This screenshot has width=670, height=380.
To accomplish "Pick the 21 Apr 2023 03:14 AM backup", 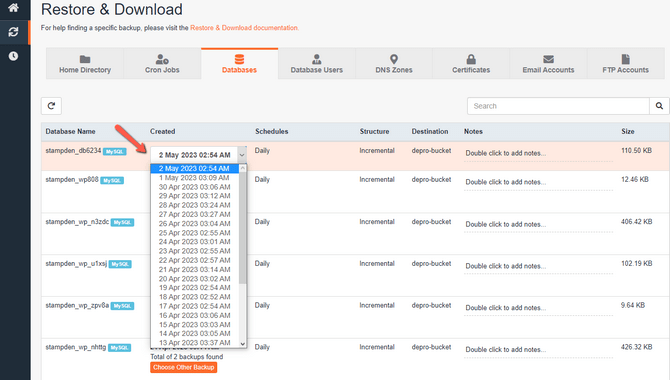I will 194,269.
